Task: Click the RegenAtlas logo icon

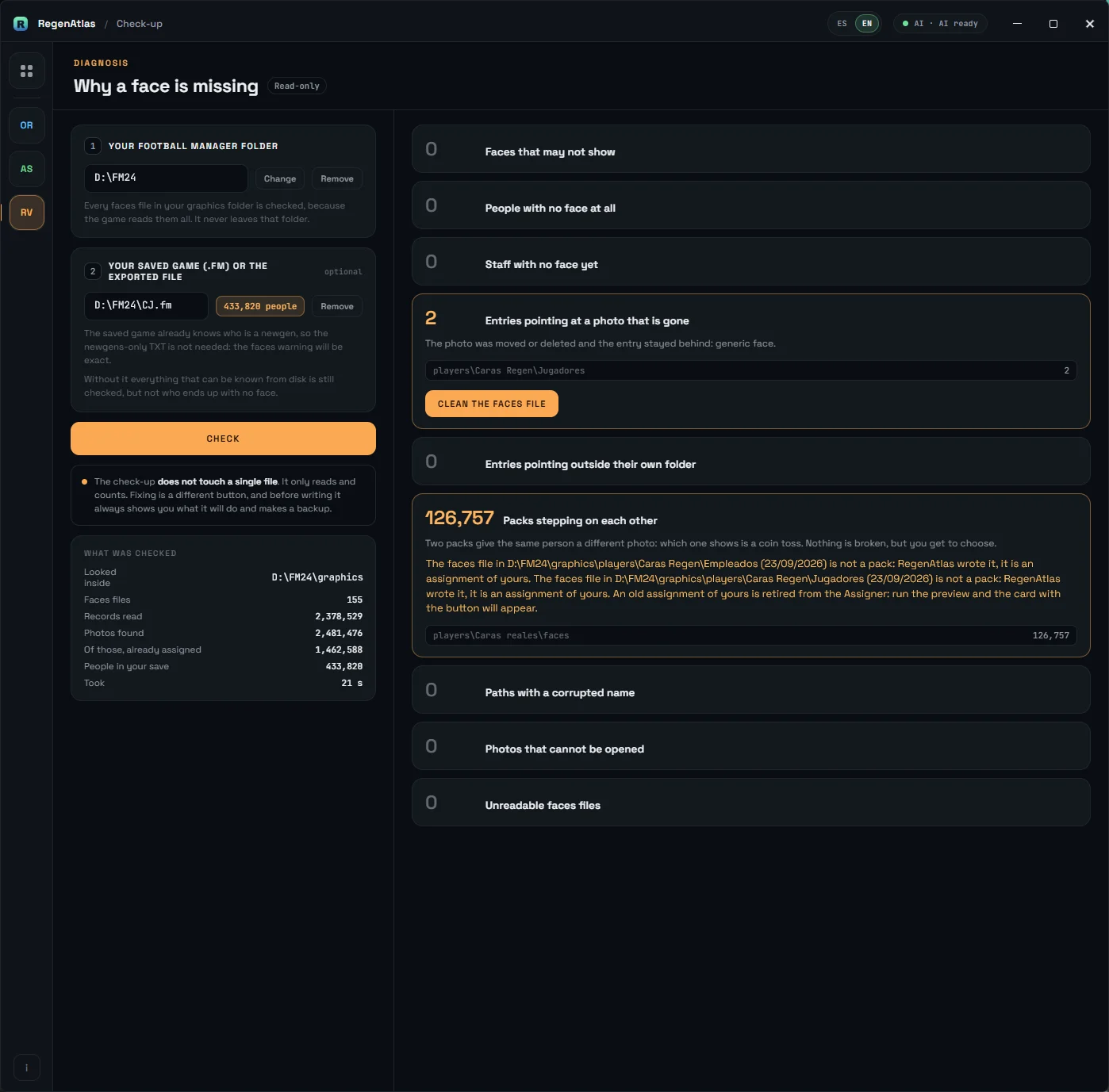Action: (21, 24)
